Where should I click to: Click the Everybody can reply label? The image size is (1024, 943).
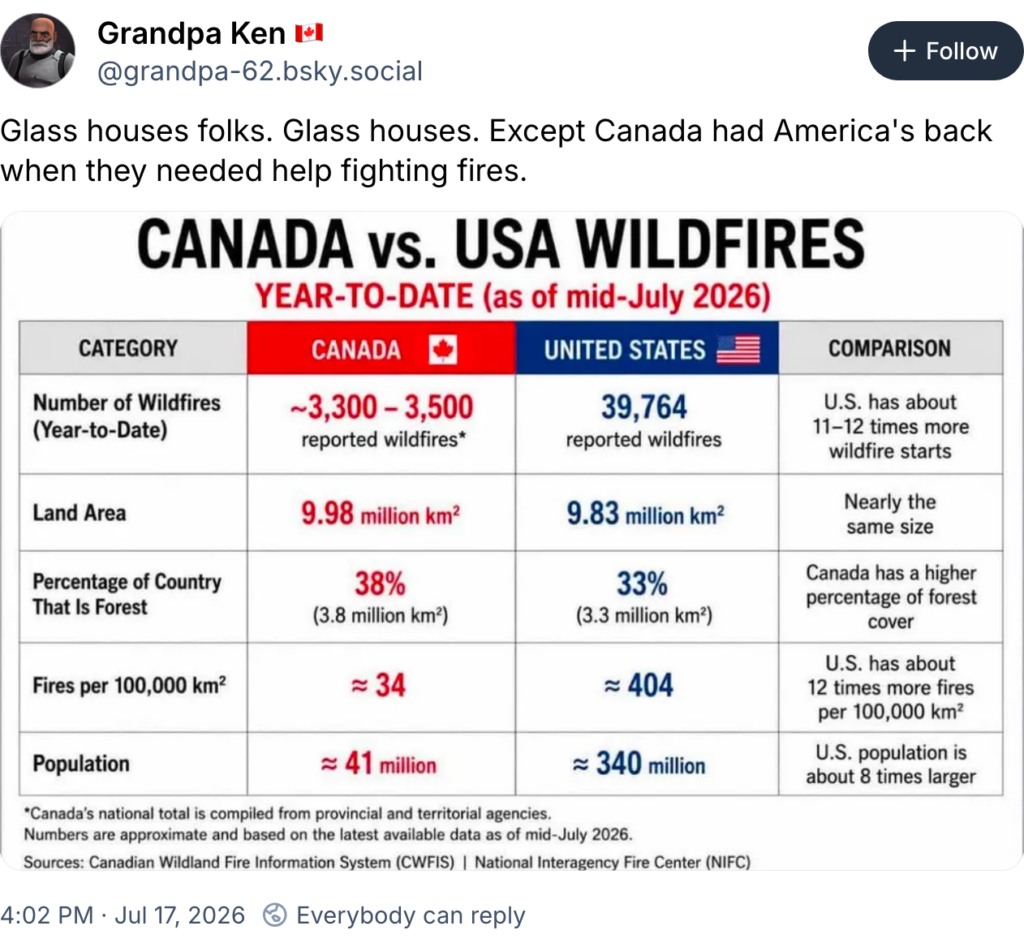(x=411, y=916)
